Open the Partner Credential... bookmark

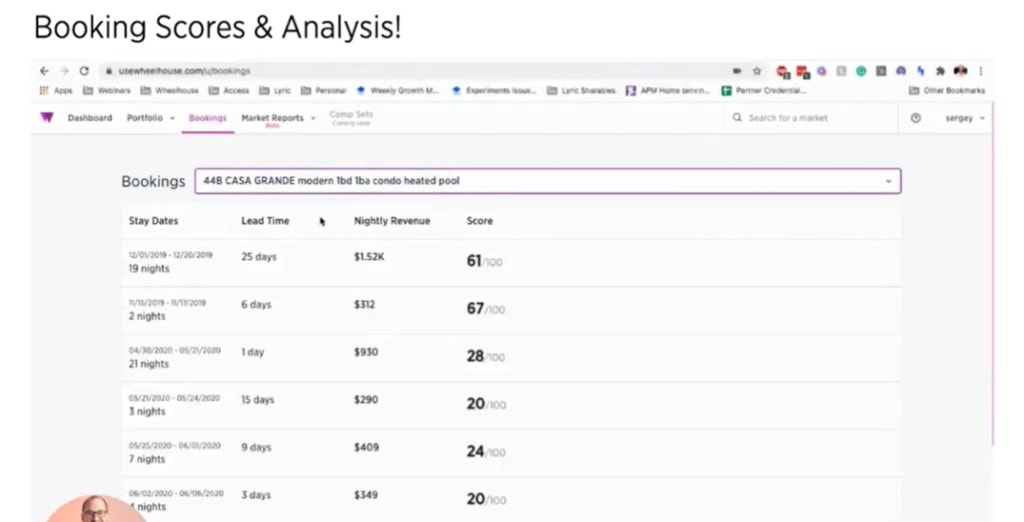click(763, 90)
